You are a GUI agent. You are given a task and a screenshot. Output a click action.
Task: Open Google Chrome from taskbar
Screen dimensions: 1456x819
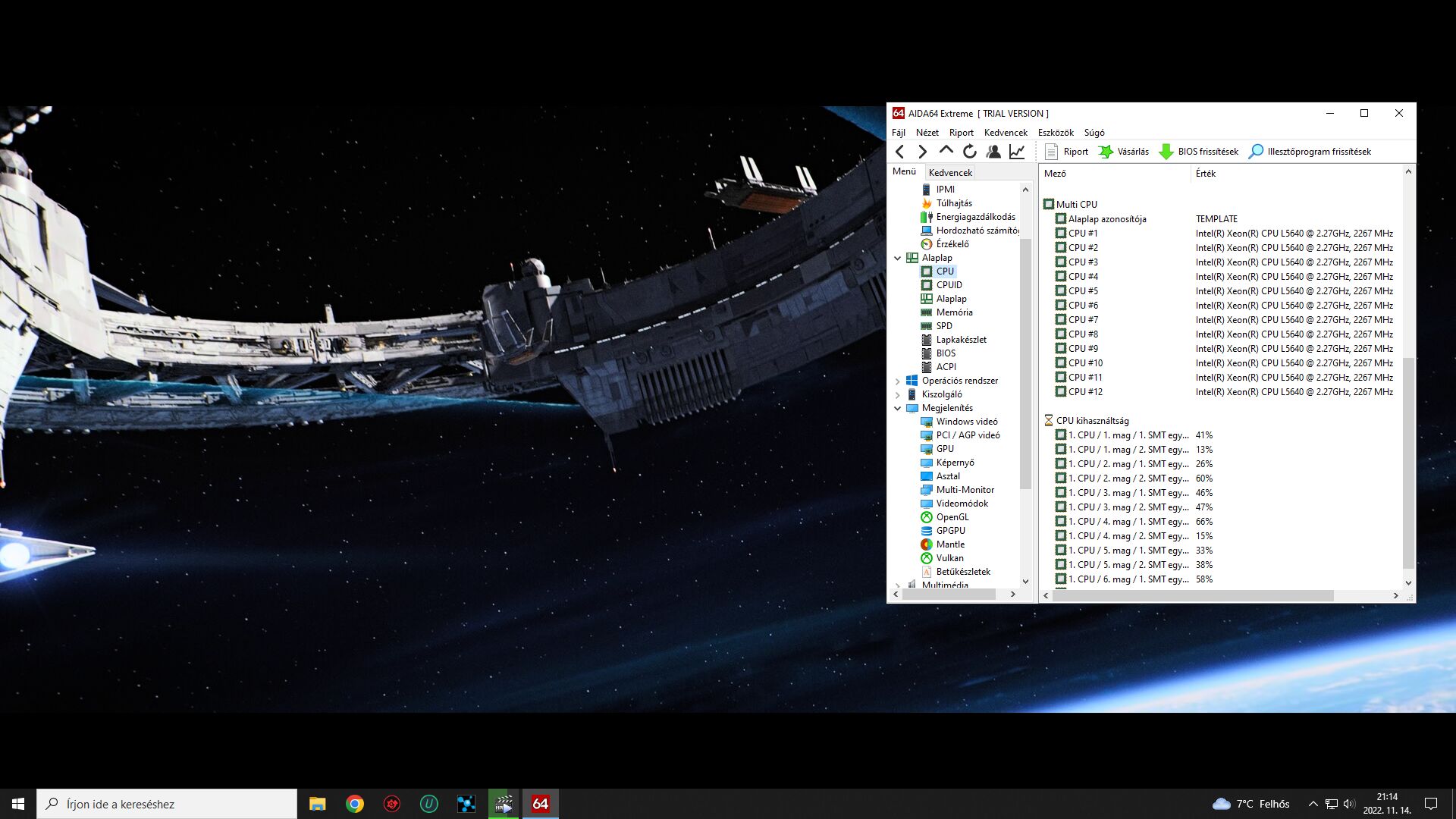pyautogui.click(x=354, y=804)
